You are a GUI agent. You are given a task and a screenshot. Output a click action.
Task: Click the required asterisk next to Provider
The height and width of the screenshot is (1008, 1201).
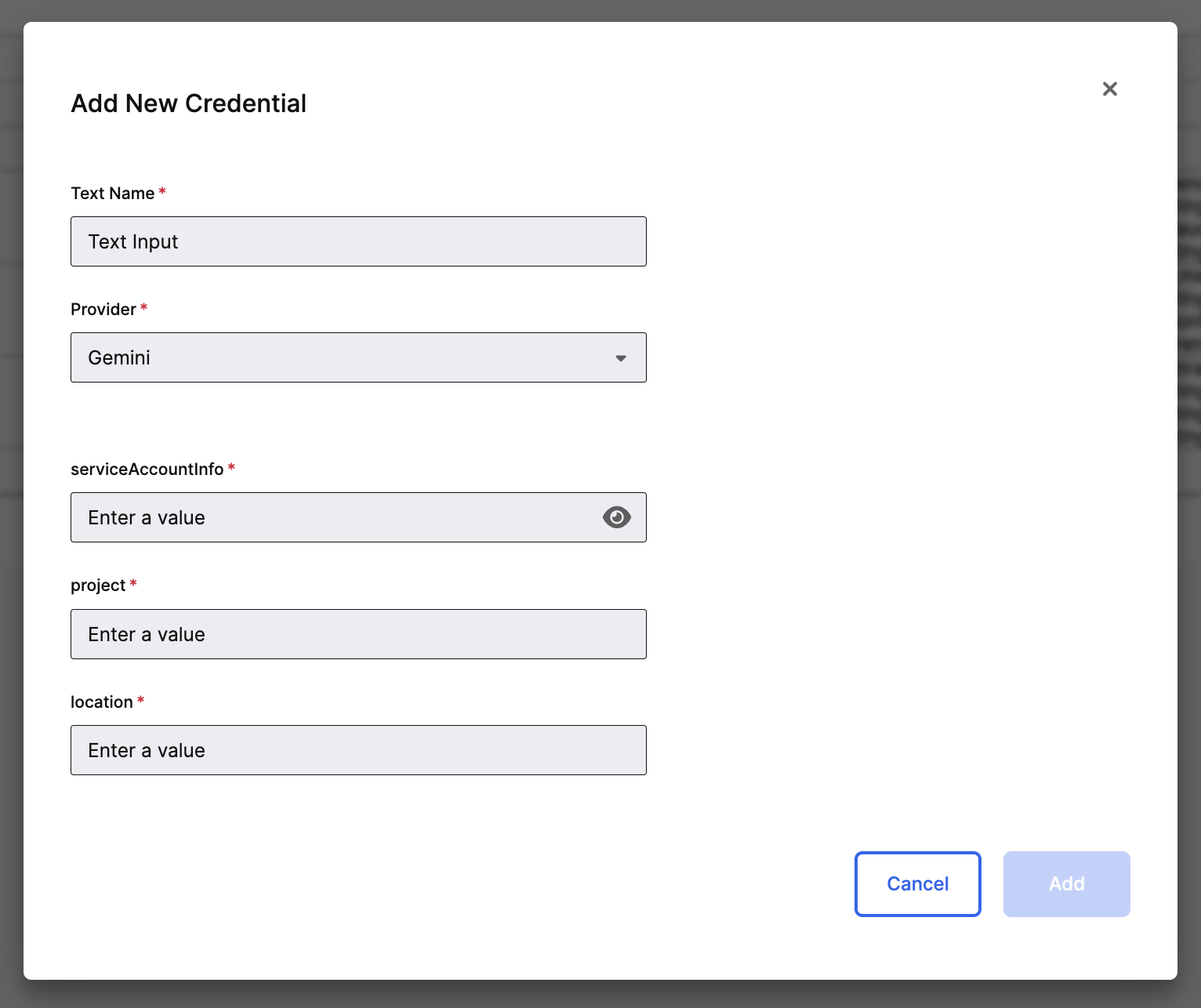(143, 308)
